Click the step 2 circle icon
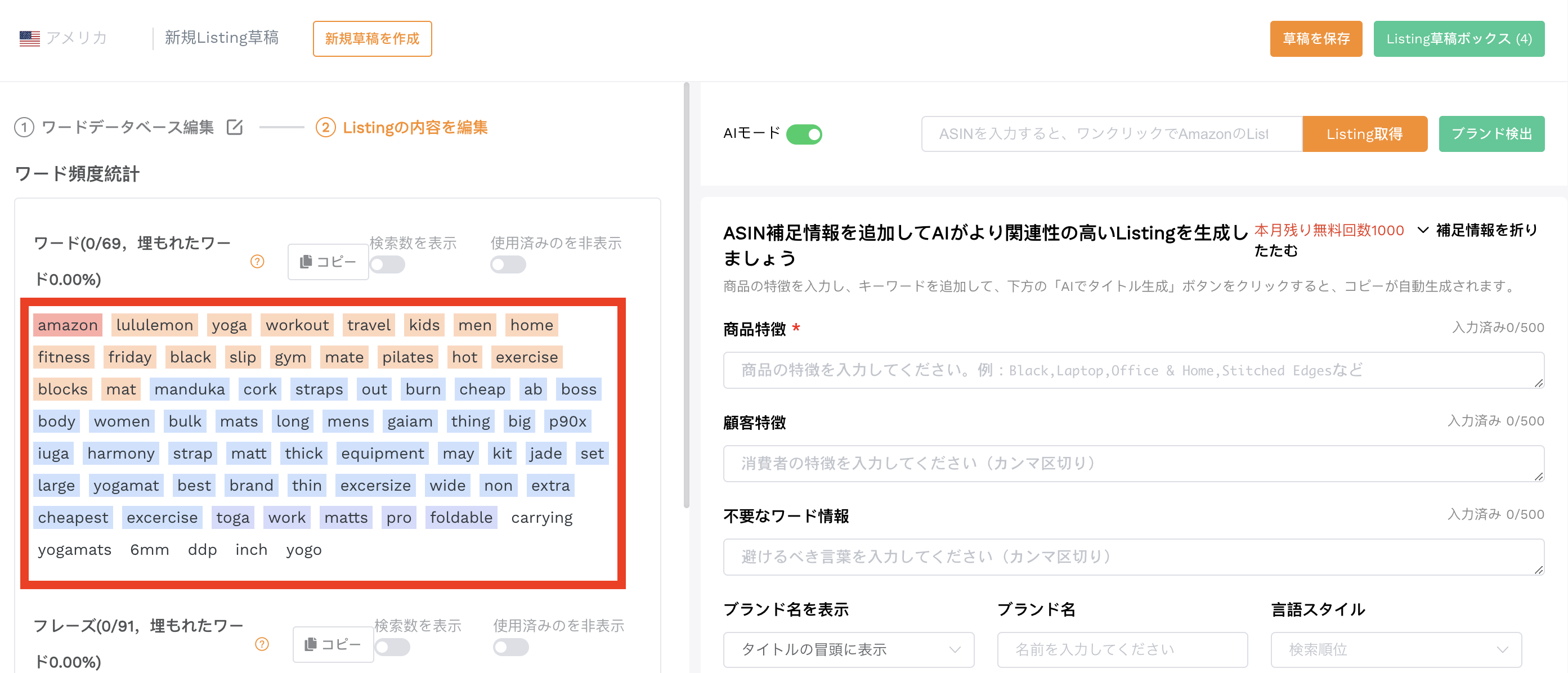Screen dimensions: 1568x673 [326, 128]
